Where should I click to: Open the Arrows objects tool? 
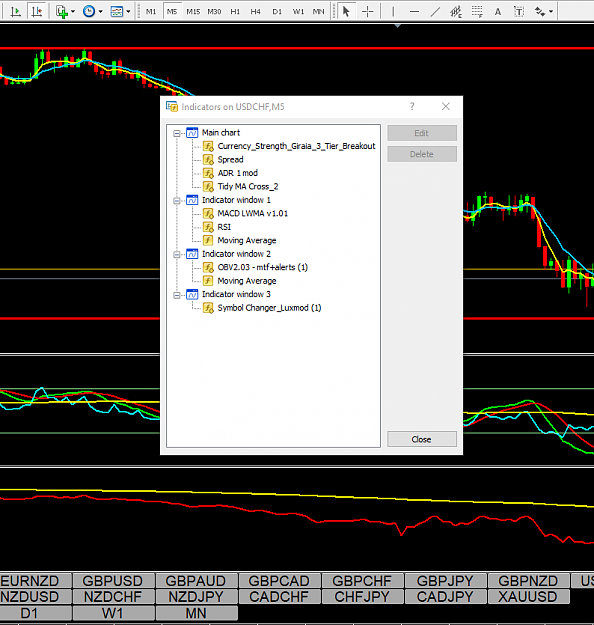tap(540, 12)
